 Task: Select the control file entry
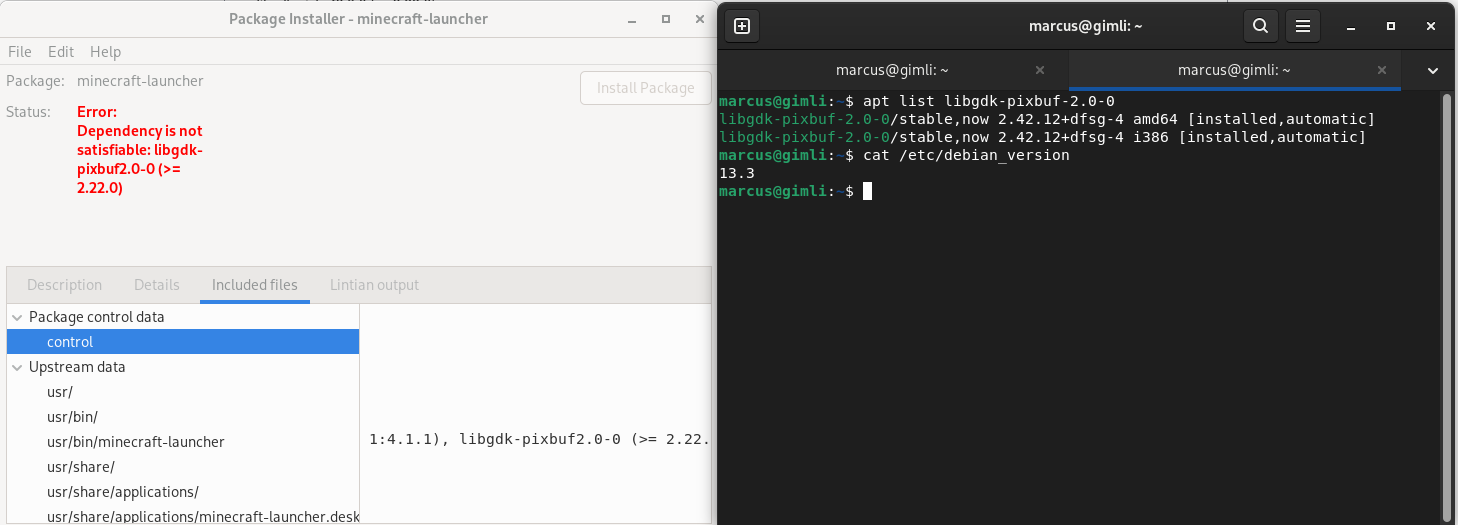point(70,342)
